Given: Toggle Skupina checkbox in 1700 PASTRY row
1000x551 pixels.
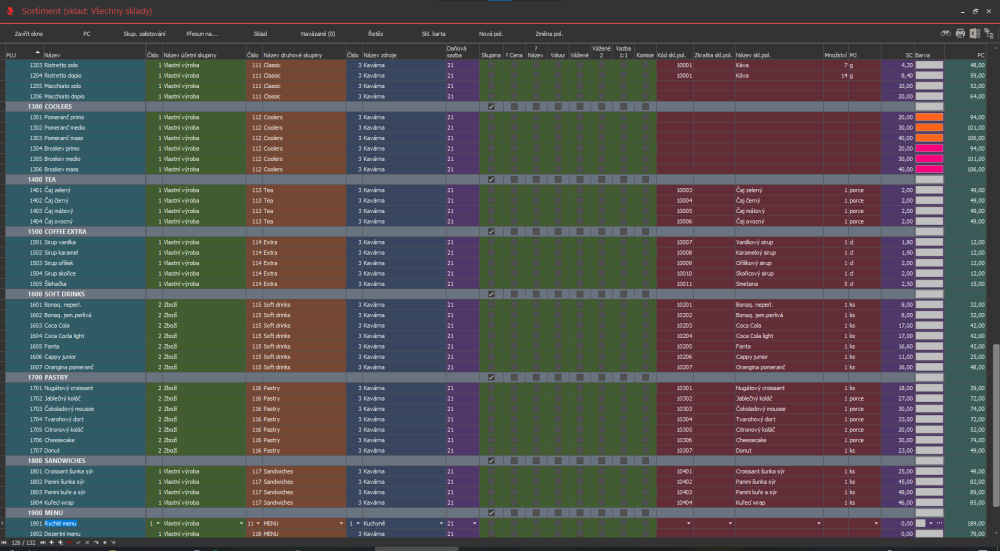Looking at the screenshot, I should click(491, 377).
